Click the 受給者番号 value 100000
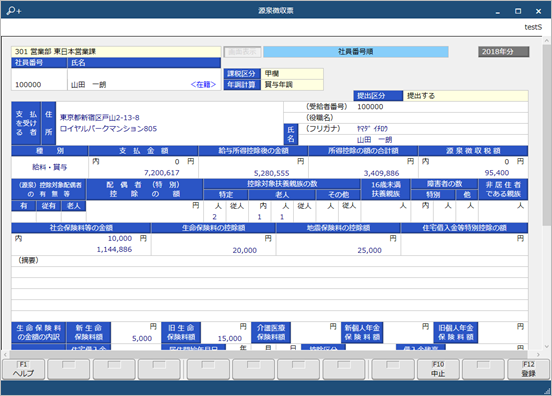 tap(370, 107)
